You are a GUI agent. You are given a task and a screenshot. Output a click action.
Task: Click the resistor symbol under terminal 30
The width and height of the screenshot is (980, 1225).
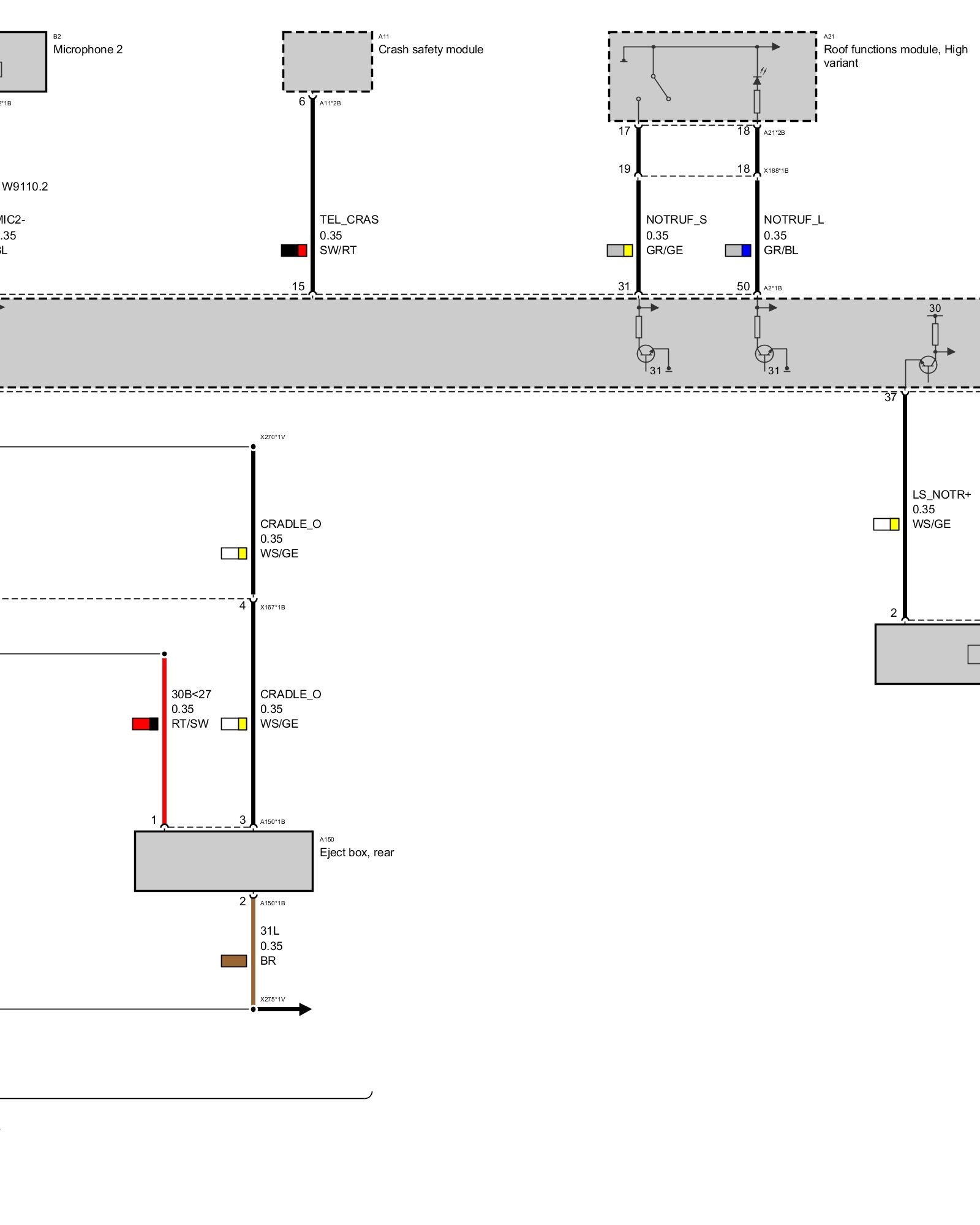pyautogui.click(x=935, y=334)
